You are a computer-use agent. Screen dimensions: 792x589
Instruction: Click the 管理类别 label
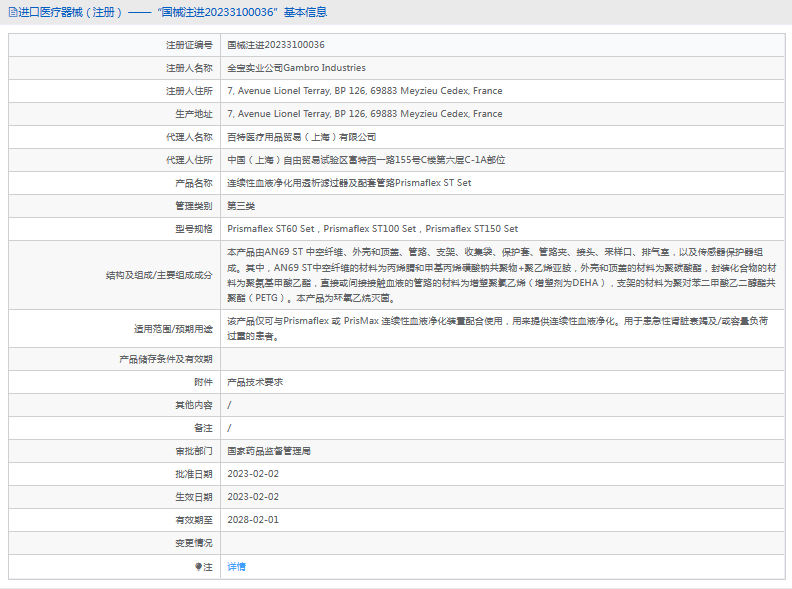point(194,206)
